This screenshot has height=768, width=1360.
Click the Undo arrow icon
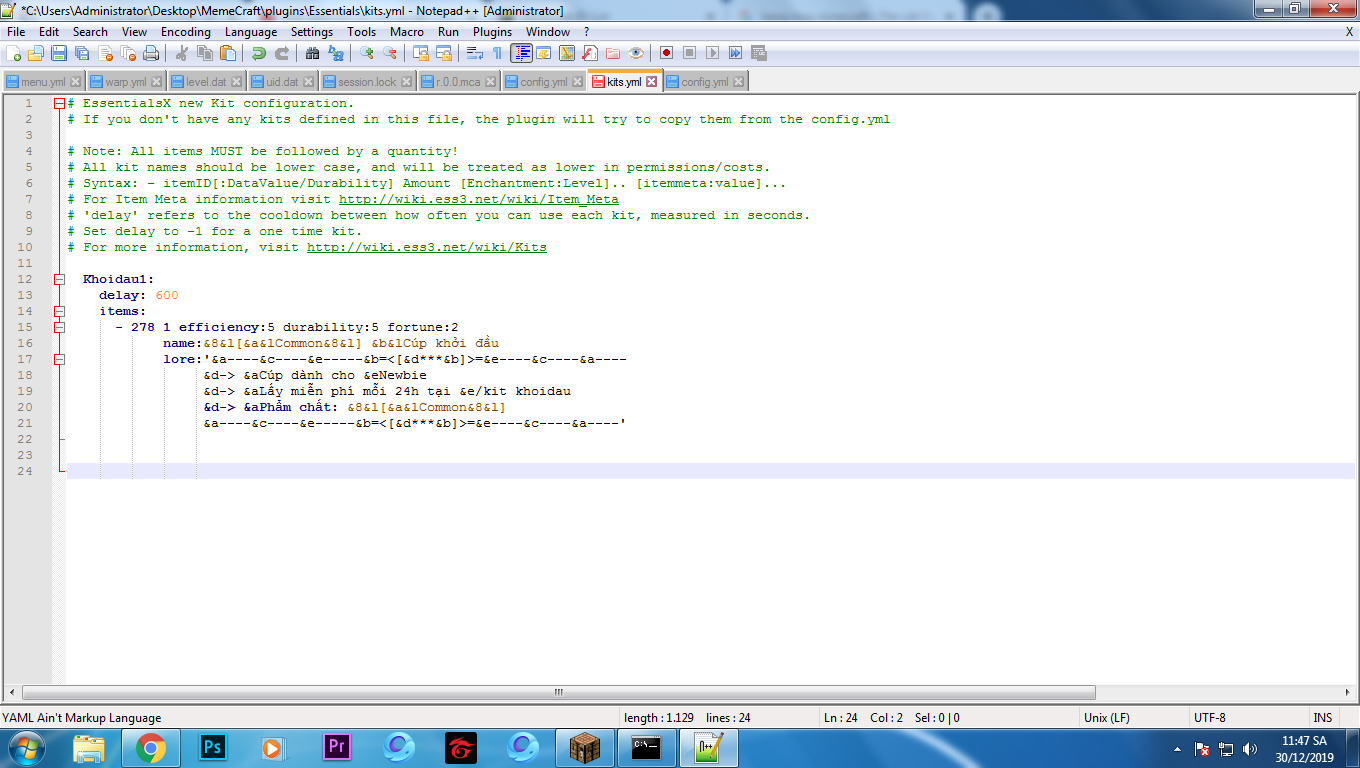click(258, 53)
